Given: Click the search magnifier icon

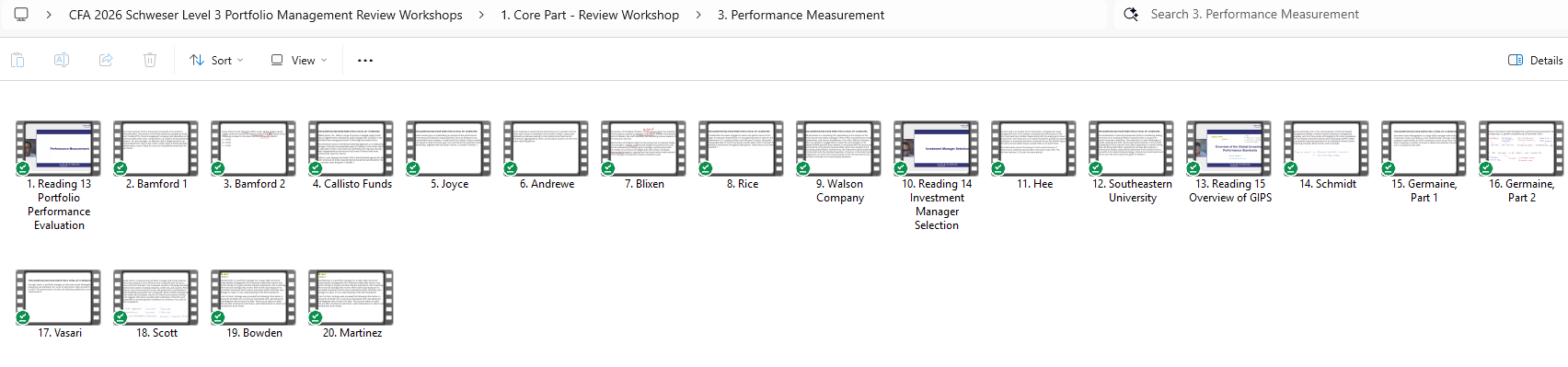Looking at the screenshot, I should click(1131, 15).
